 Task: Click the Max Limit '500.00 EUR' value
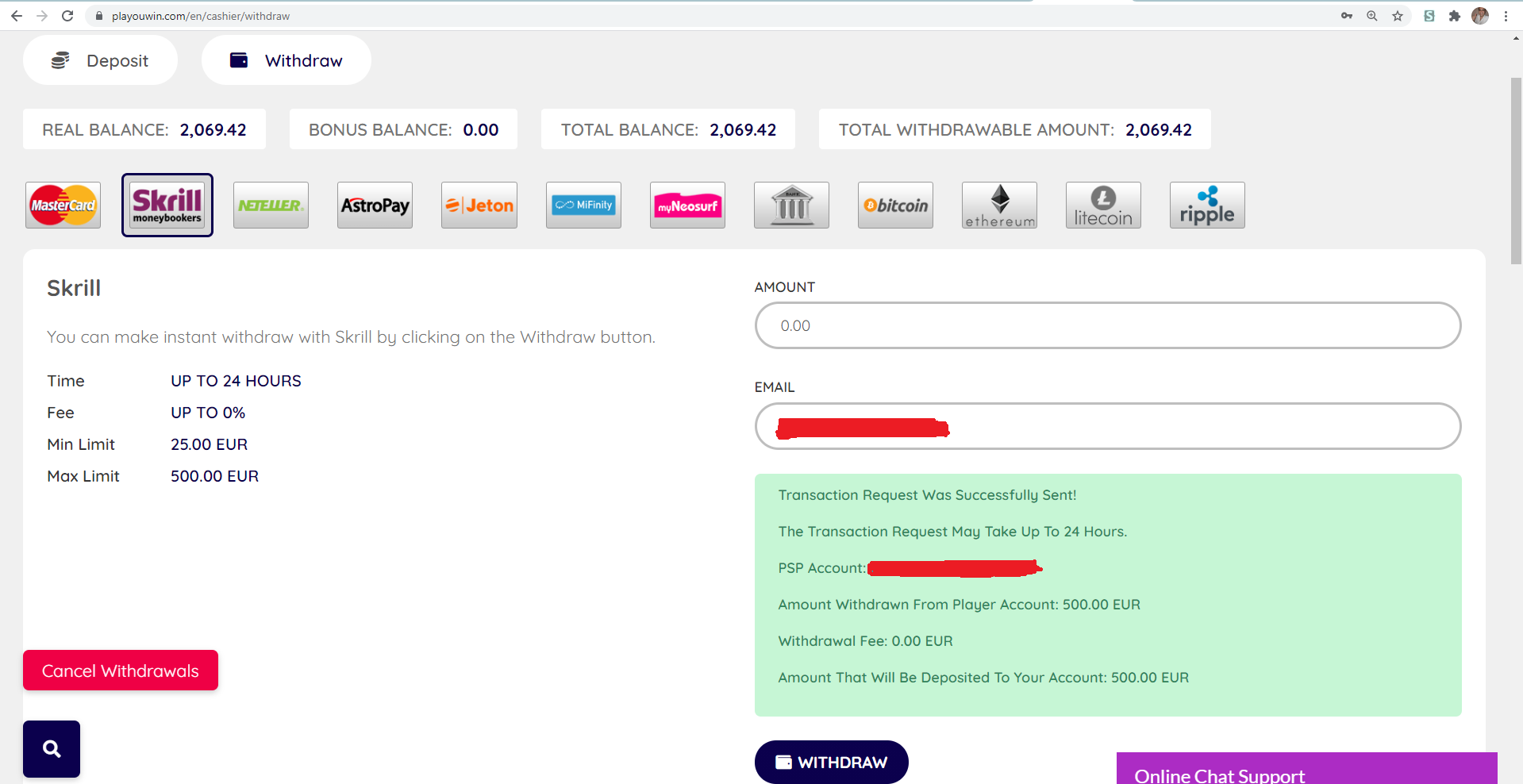(x=215, y=476)
